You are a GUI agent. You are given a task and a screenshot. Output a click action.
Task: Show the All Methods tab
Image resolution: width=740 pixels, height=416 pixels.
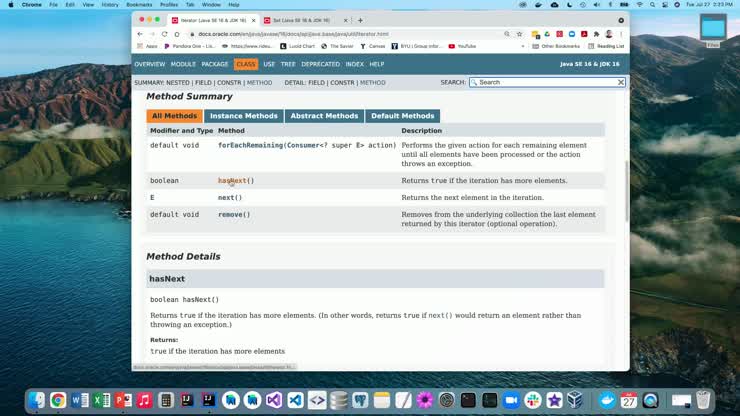tap(174, 116)
